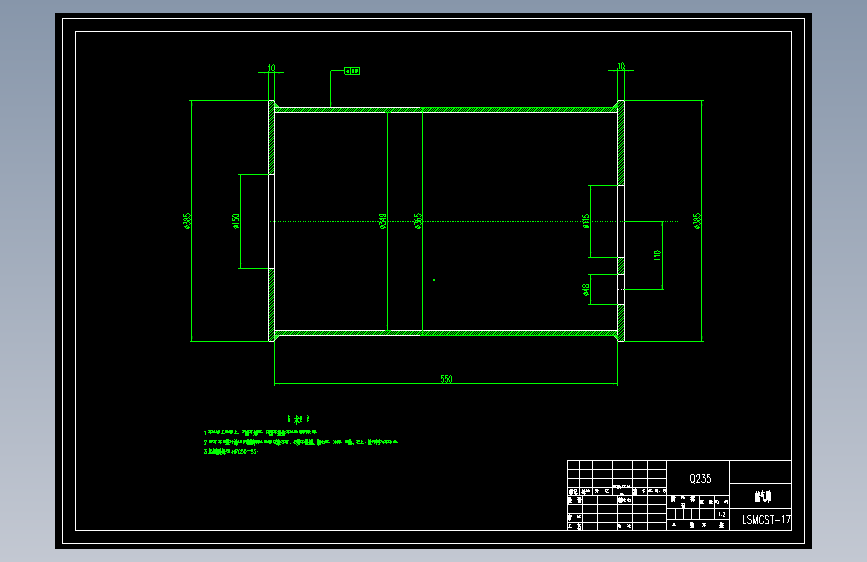Click the second technical note line
This screenshot has height=562, width=867.
pyautogui.click(x=300, y=442)
